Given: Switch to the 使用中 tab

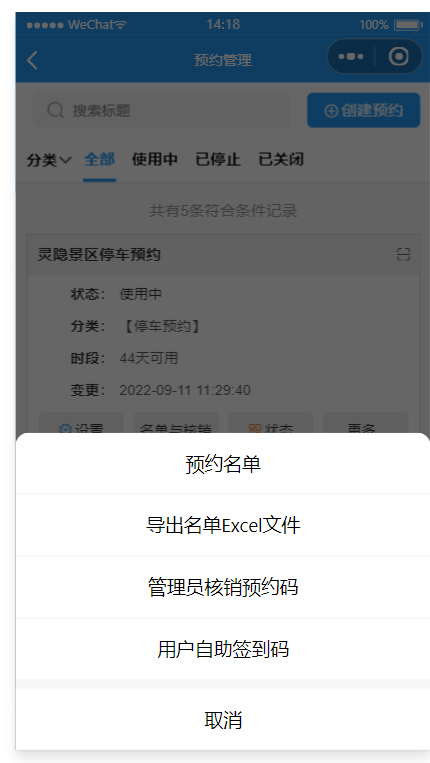Looking at the screenshot, I should [154, 159].
